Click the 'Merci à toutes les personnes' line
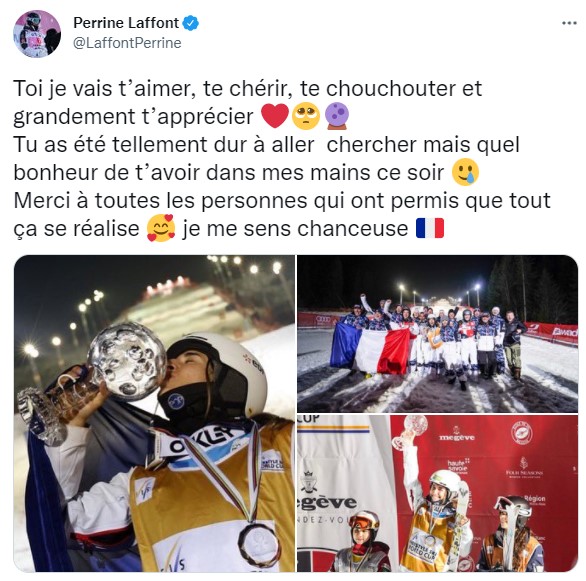The height and width of the screenshot is (581, 586). 282,200
